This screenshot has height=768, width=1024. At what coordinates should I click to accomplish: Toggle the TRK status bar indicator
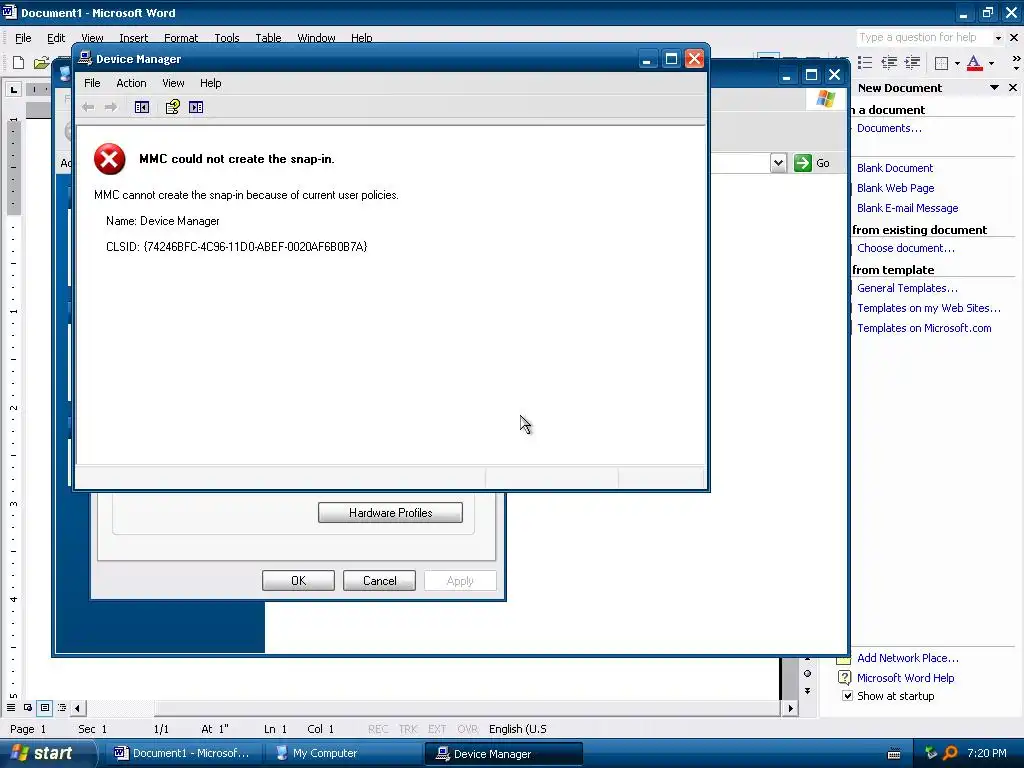pos(408,729)
